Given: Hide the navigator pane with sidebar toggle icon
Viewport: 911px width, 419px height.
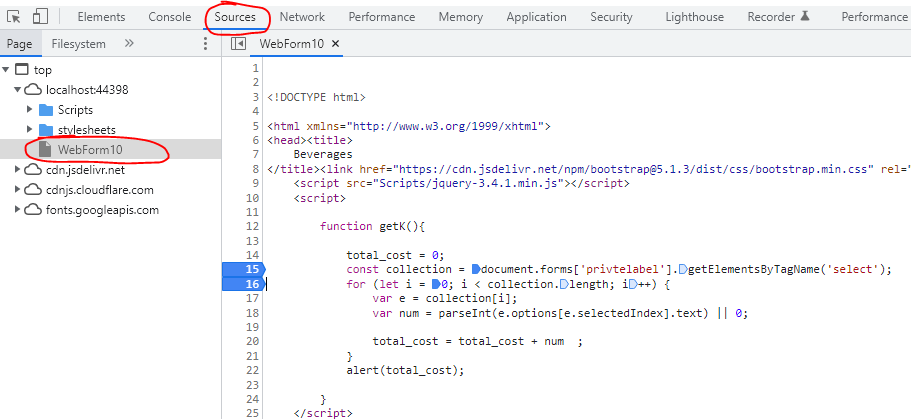Looking at the screenshot, I should [x=238, y=44].
